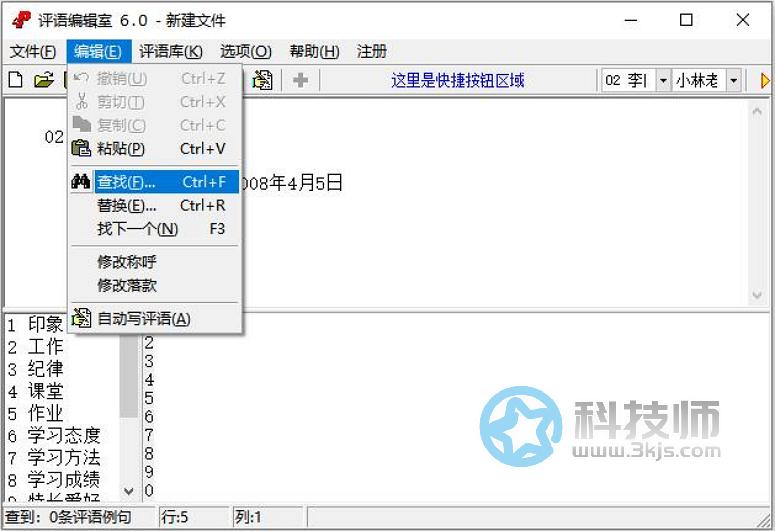This screenshot has width=775, height=531.
Task: Click the editor scroll-down arrow
Action: (x=757, y=295)
